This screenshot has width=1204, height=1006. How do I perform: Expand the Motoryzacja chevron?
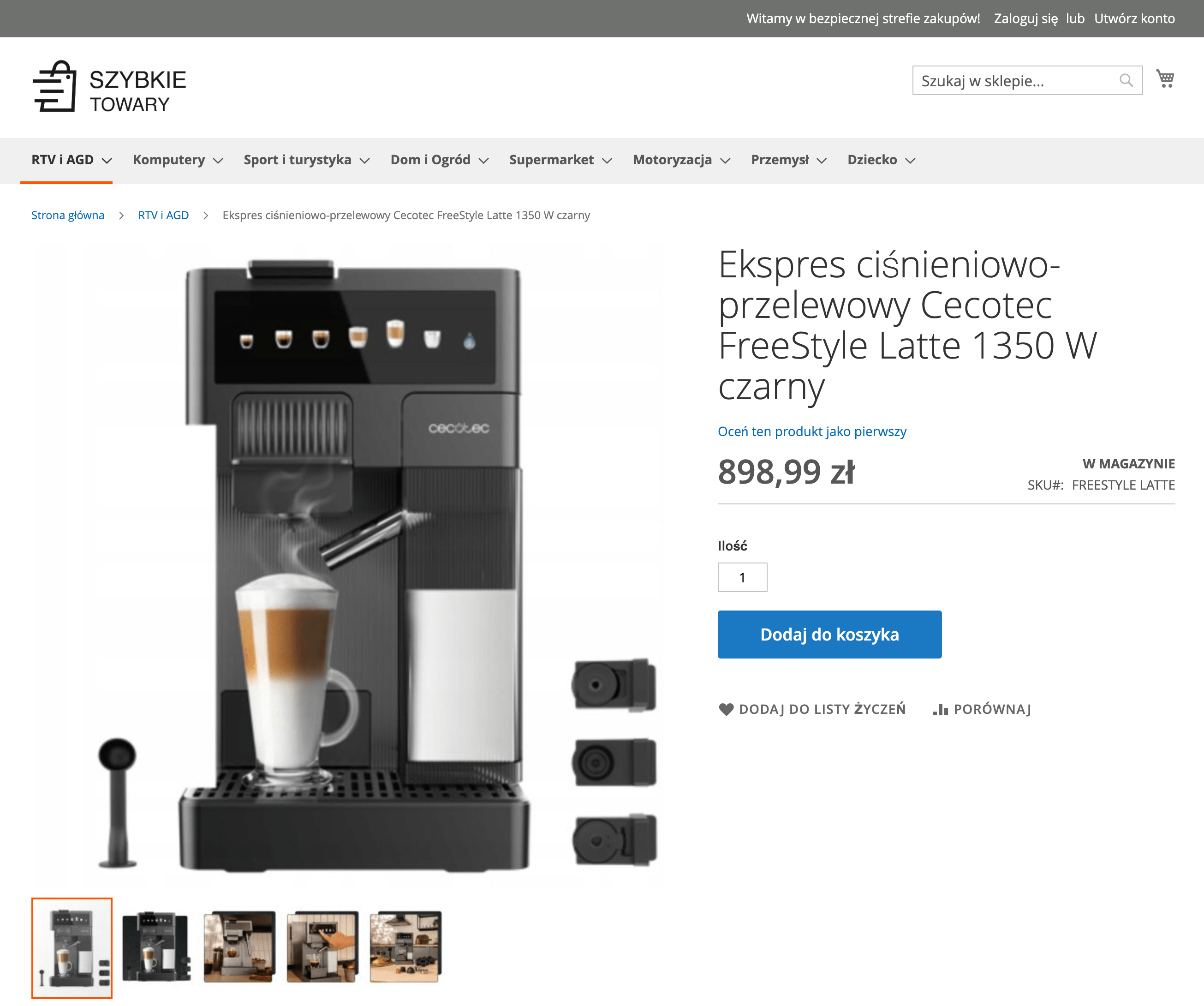(725, 161)
